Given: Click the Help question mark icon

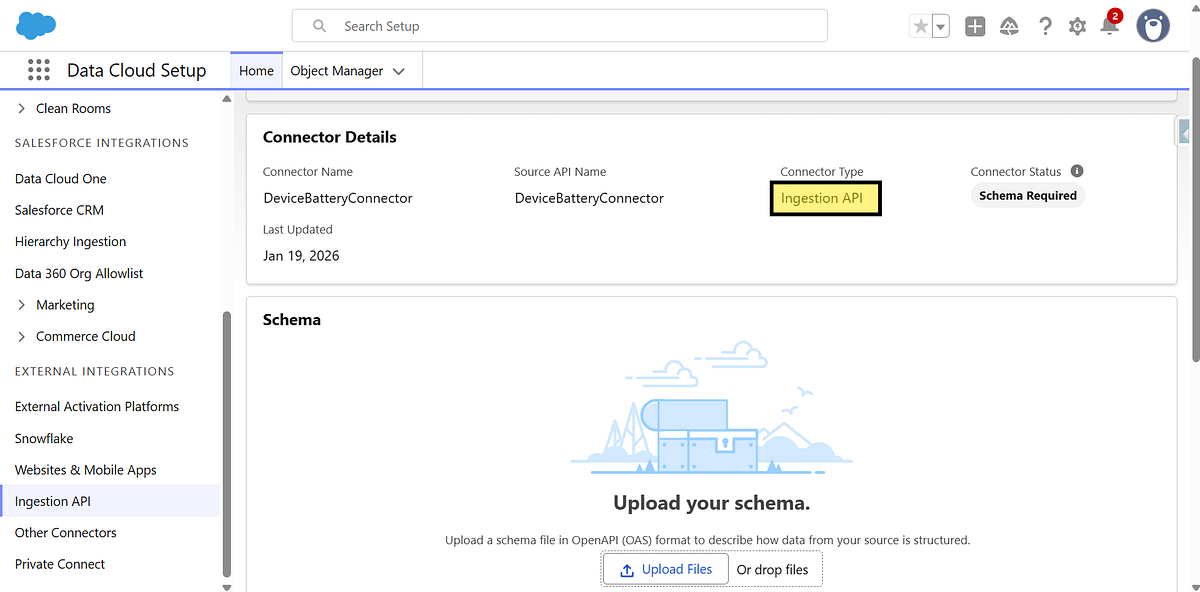Looking at the screenshot, I should tap(1045, 27).
